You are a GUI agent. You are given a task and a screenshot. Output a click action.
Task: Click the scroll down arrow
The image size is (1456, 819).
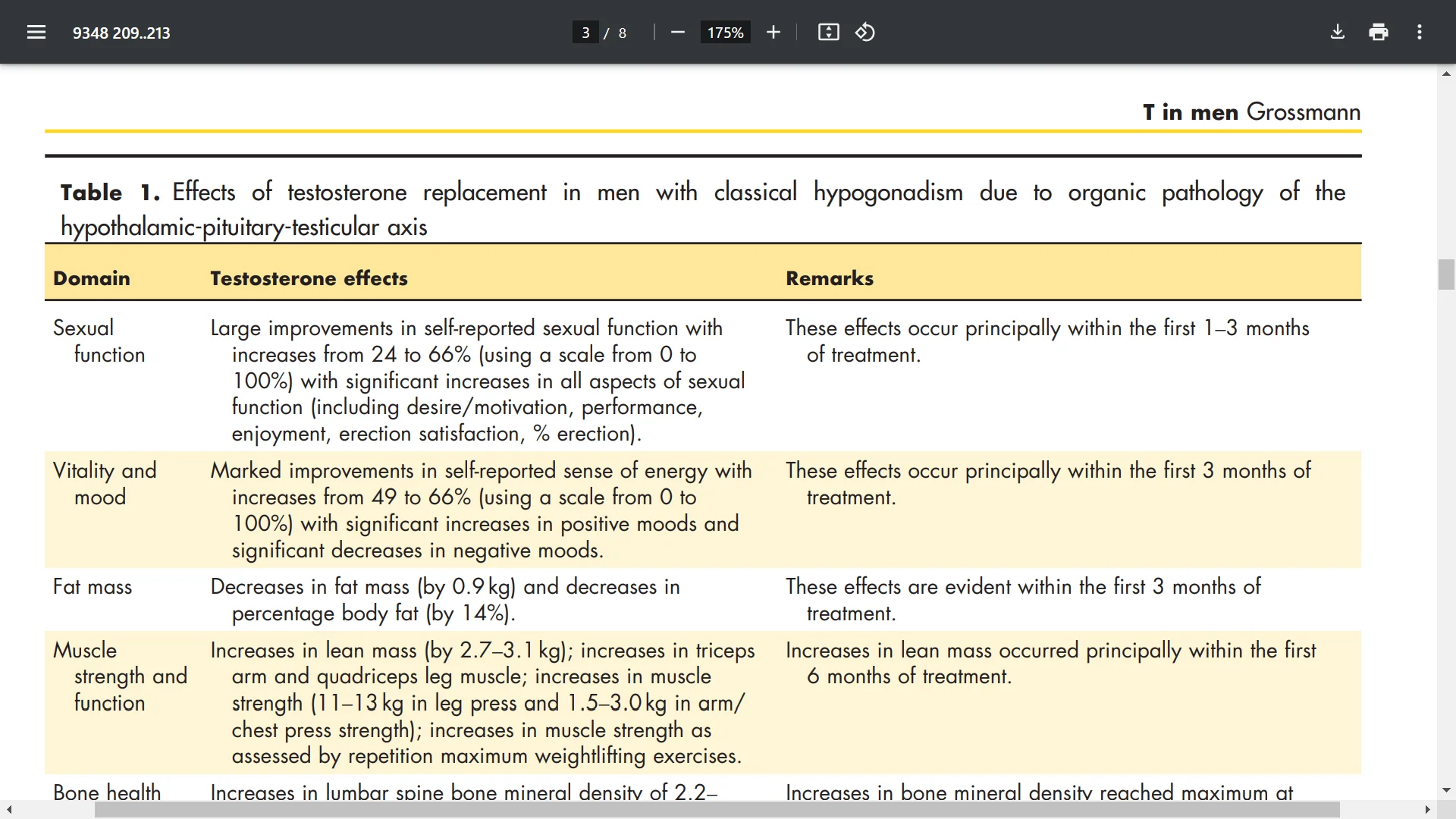(x=1446, y=790)
